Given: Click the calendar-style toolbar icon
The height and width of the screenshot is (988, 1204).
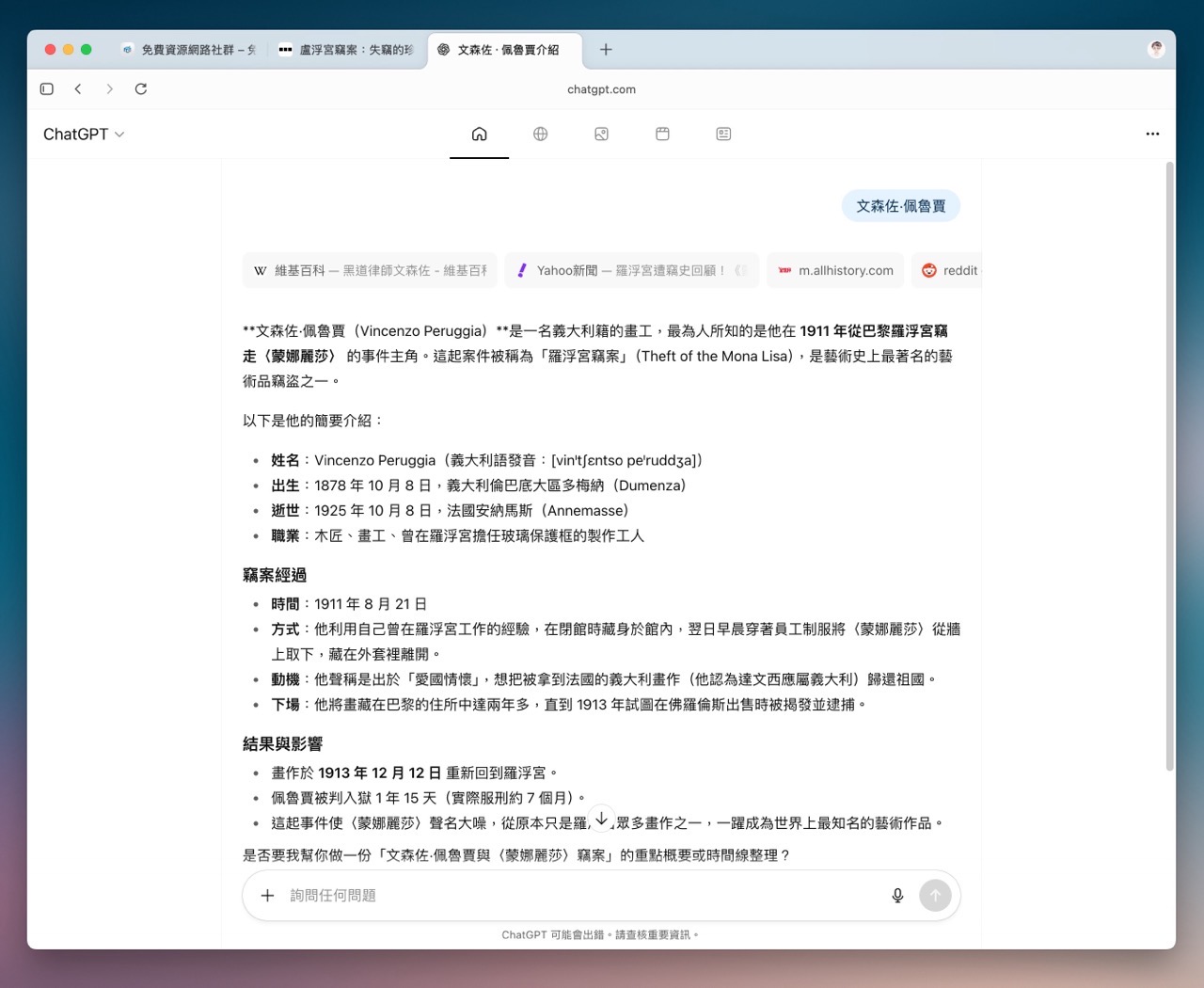Looking at the screenshot, I should 662,135.
